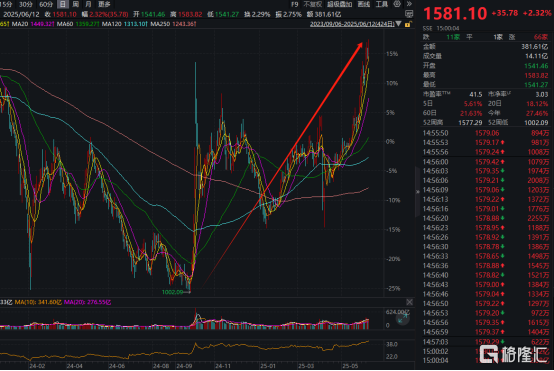
Task: Click the +2.32% change percentage
Action: click(537, 13)
